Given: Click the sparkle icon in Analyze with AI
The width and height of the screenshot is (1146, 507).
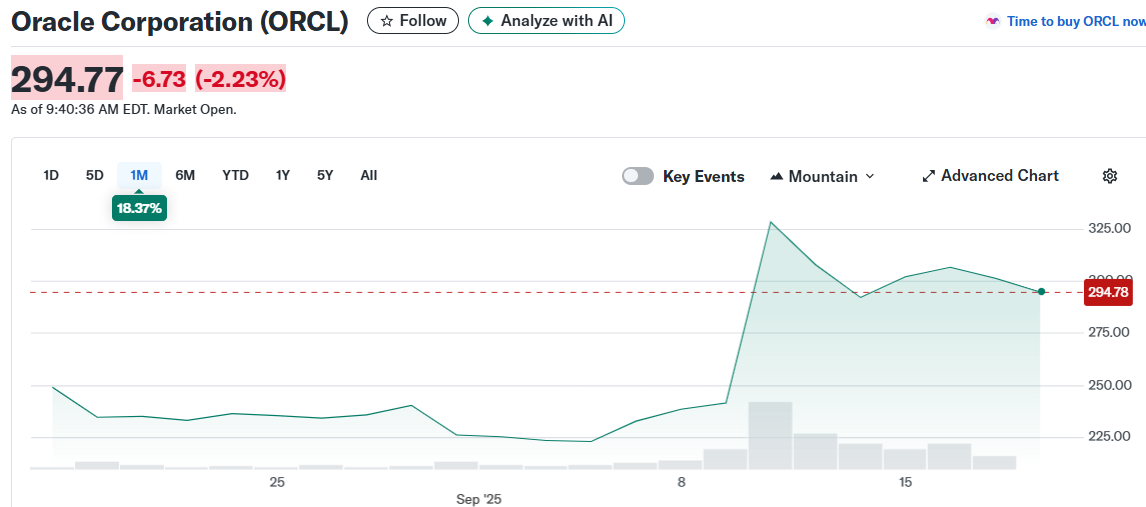Looking at the screenshot, I should coord(487,21).
